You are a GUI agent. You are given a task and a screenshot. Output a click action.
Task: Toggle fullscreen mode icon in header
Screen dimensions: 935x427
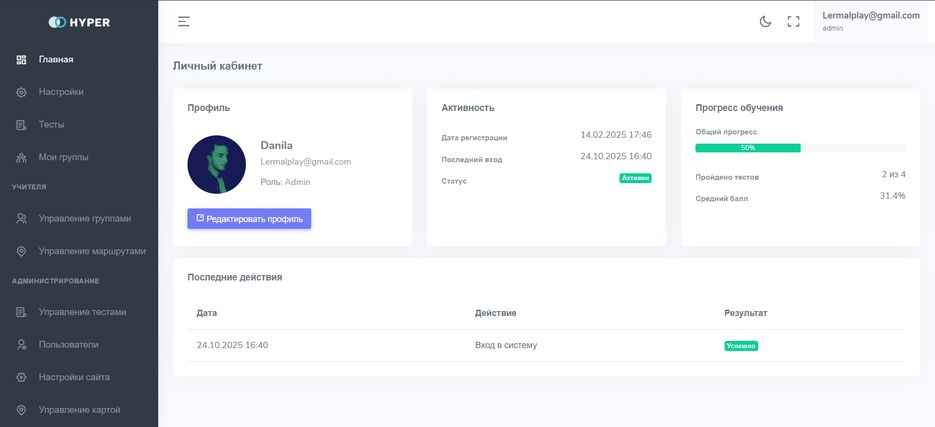coord(794,21)
